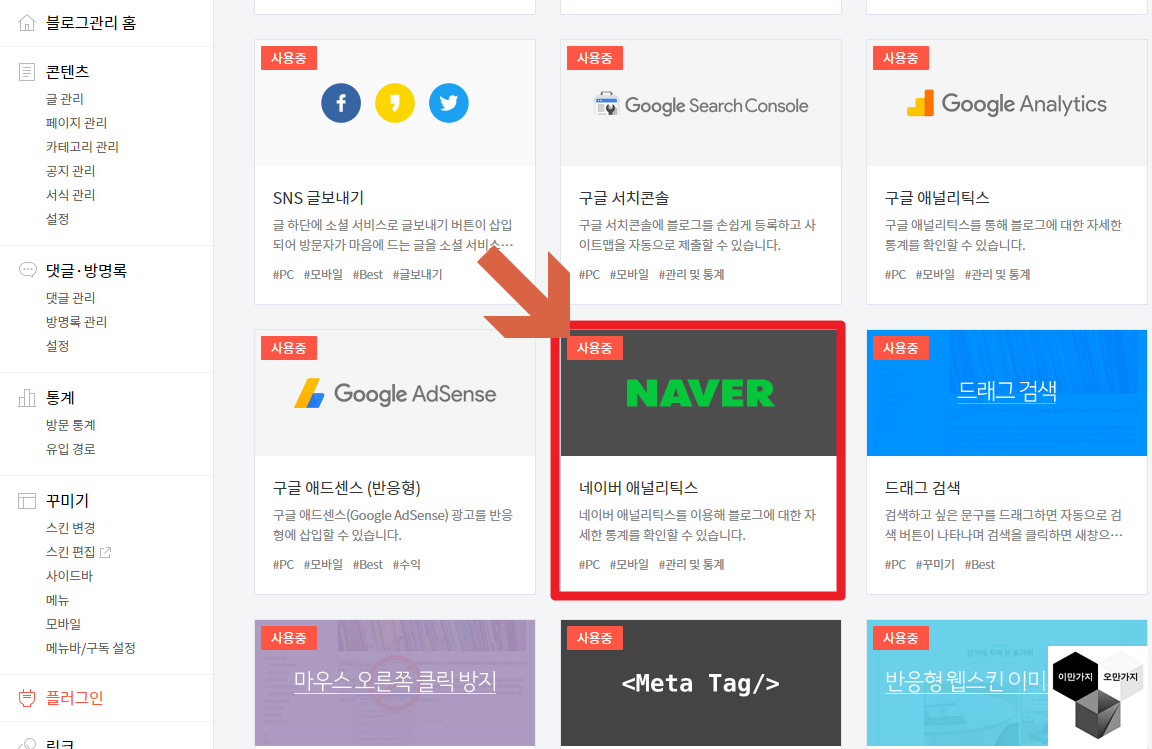
Task: Open 모바일 settings
Action: coord(63,624)
